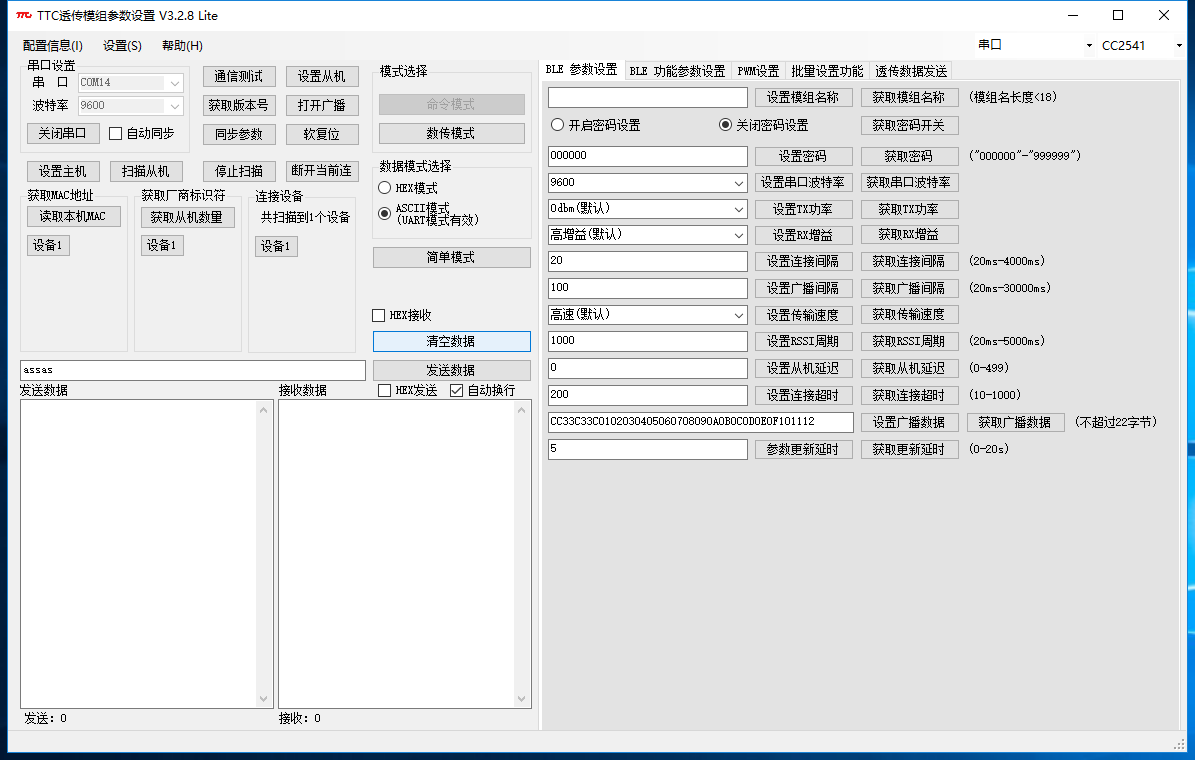
Task: Click the 设置广播数据 button
Action: [x=910, y=422]
